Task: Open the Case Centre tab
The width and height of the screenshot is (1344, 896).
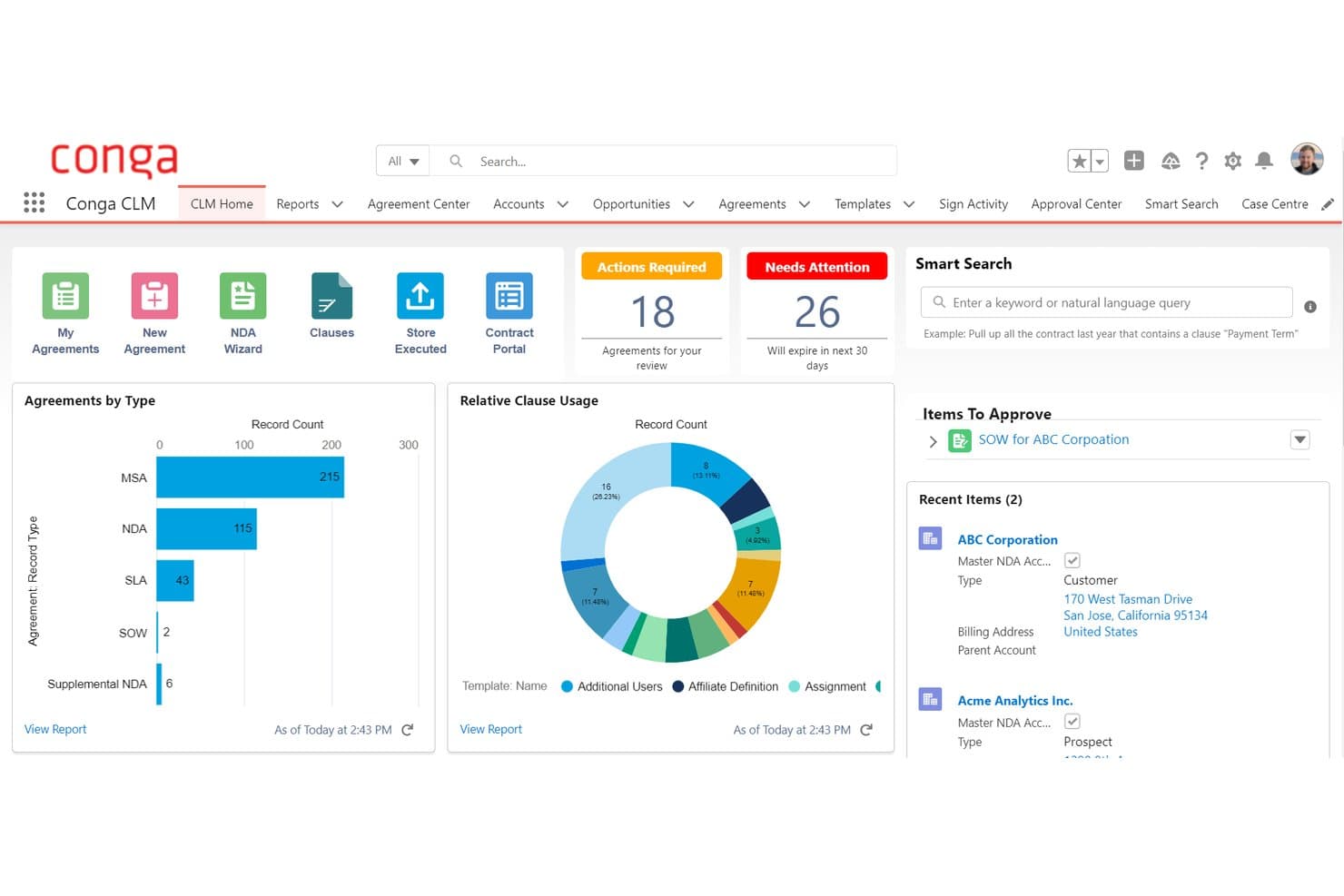Action: coord(1275,204)
